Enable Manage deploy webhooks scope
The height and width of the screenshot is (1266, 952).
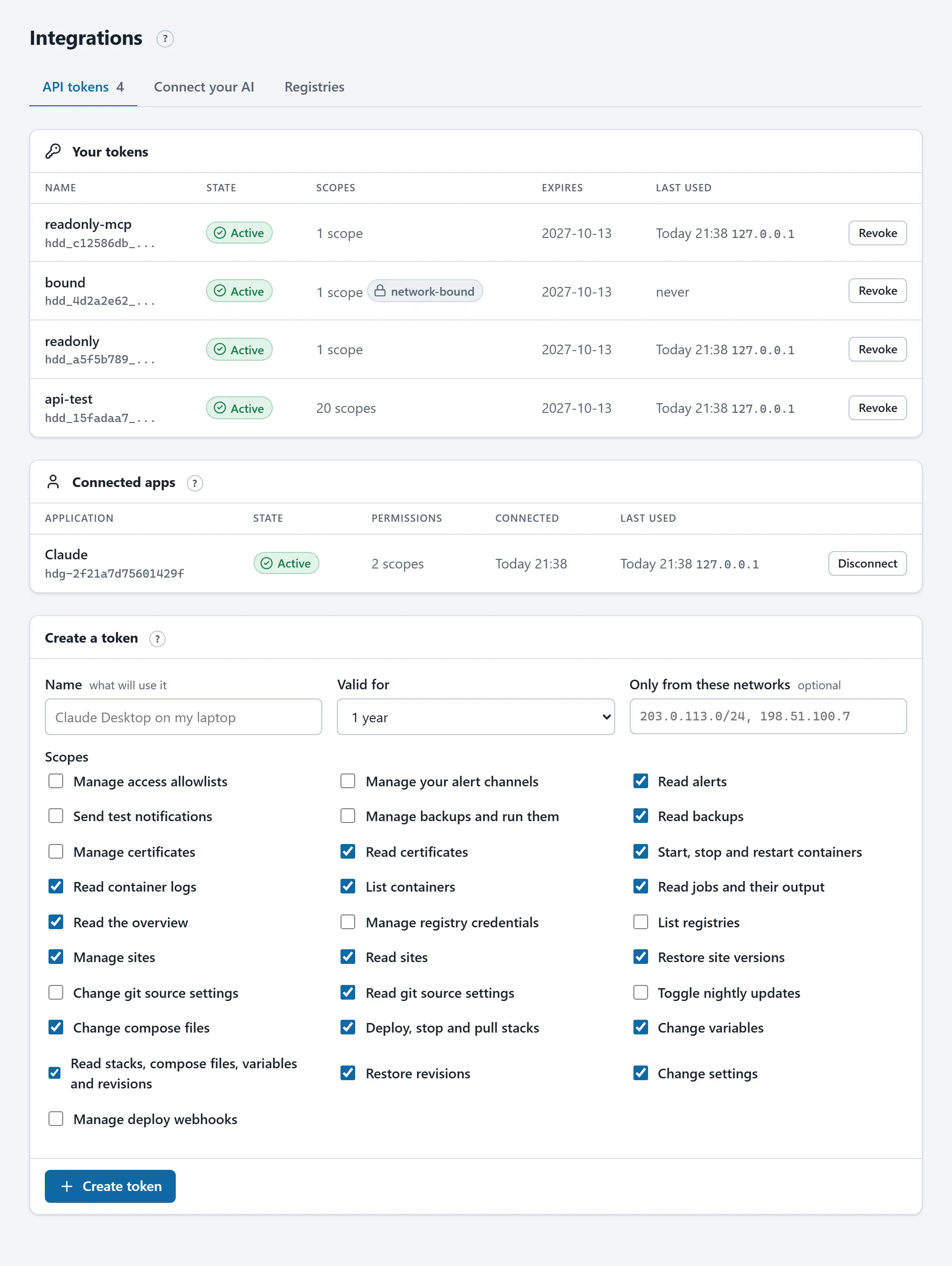pyautogui.click(x=56, y=1119)
